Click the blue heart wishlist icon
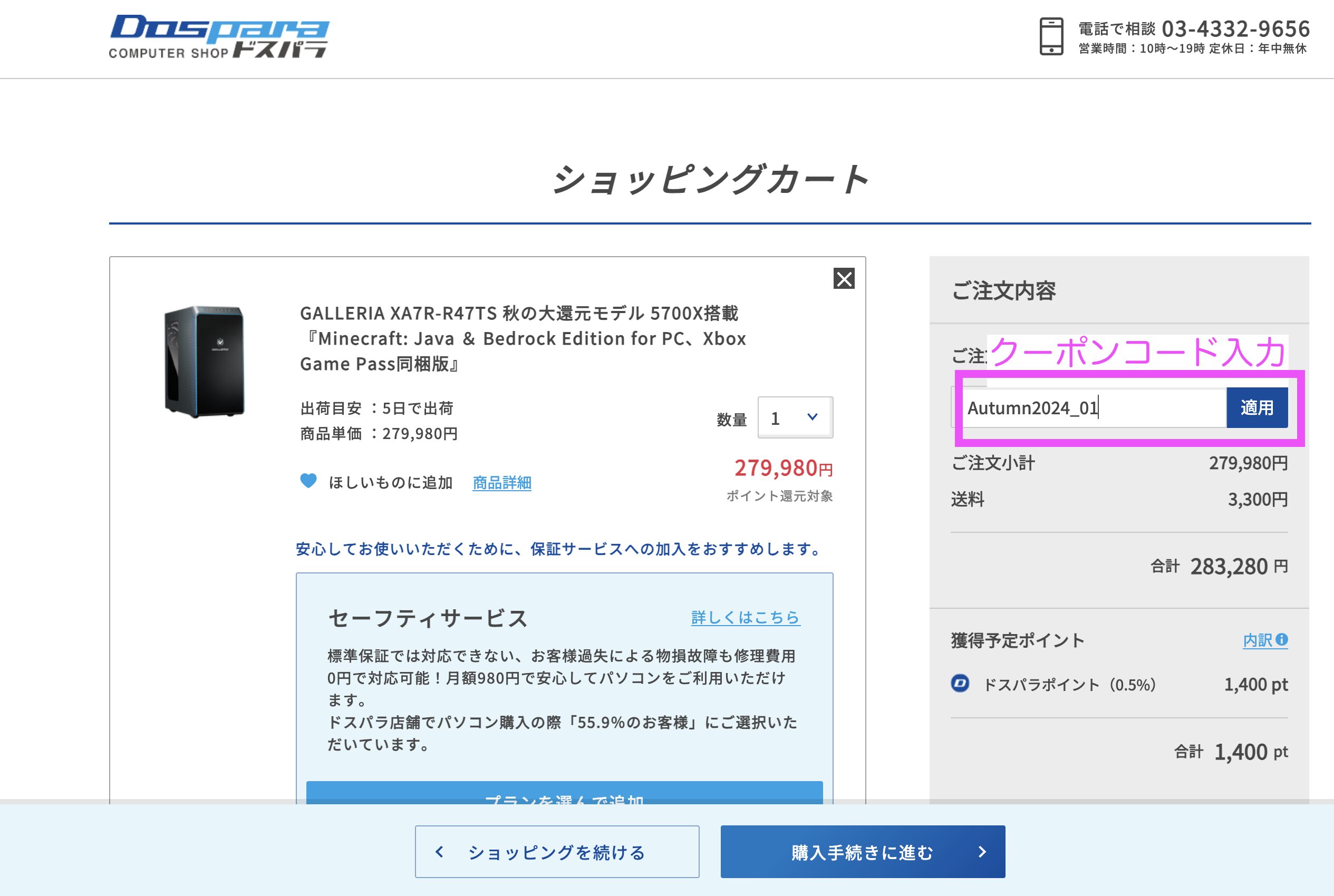Image resolution: width=1334 pixels, height=896 pixels. tap(308, 481)
